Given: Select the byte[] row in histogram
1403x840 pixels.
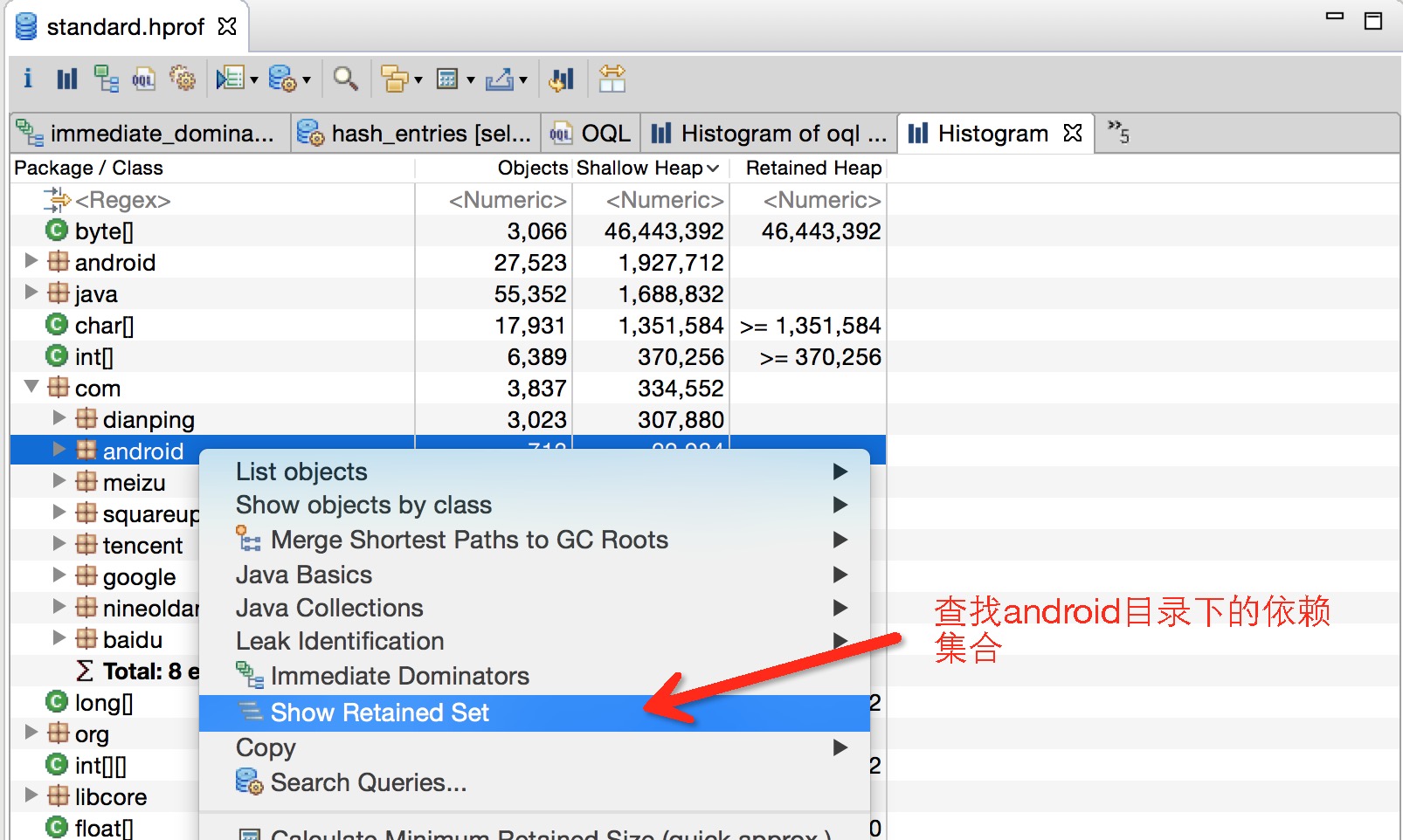Looking at the screenshot, I should pyautogui.click(x=105, y=231).
